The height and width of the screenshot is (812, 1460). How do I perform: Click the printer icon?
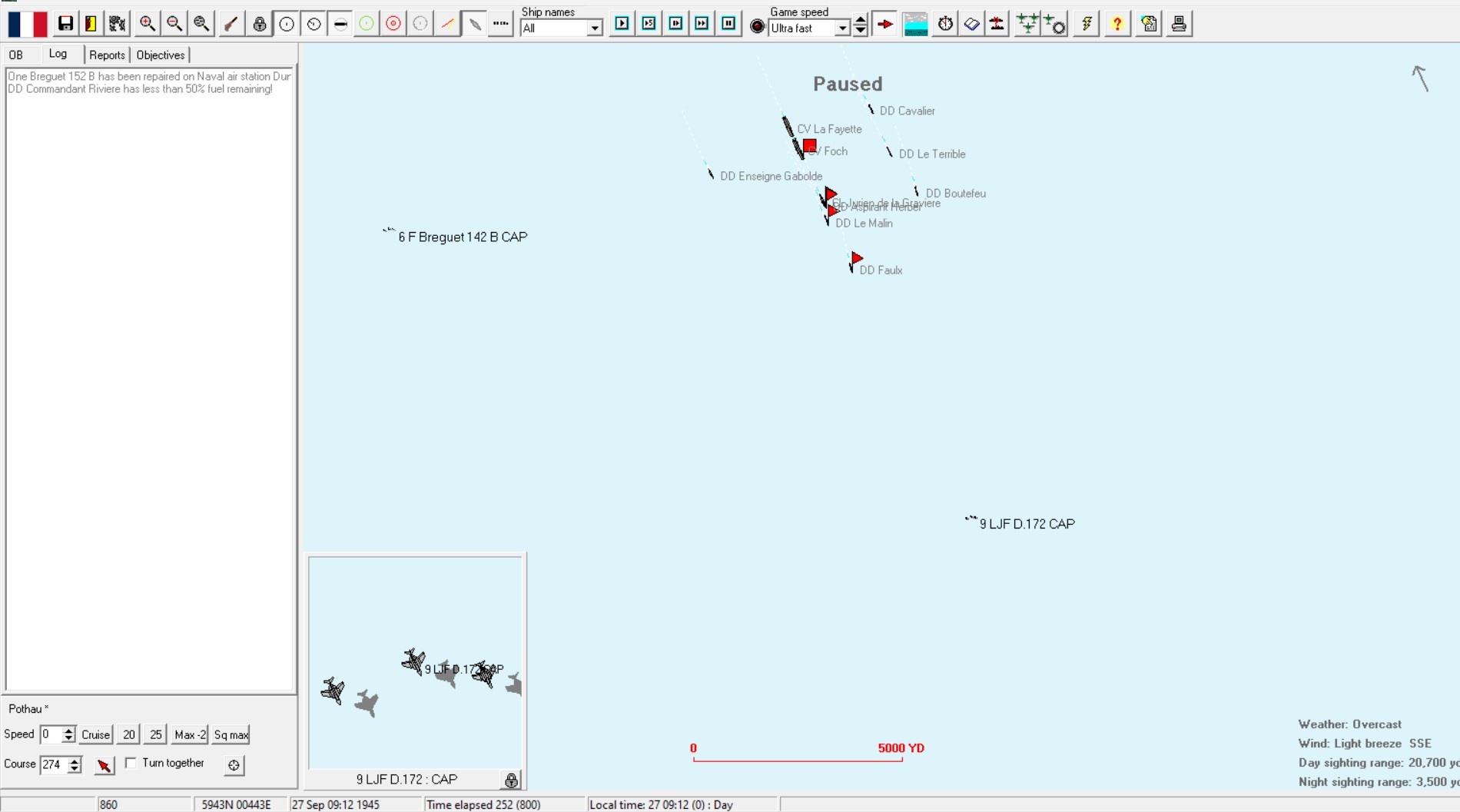pos(1179,25)
